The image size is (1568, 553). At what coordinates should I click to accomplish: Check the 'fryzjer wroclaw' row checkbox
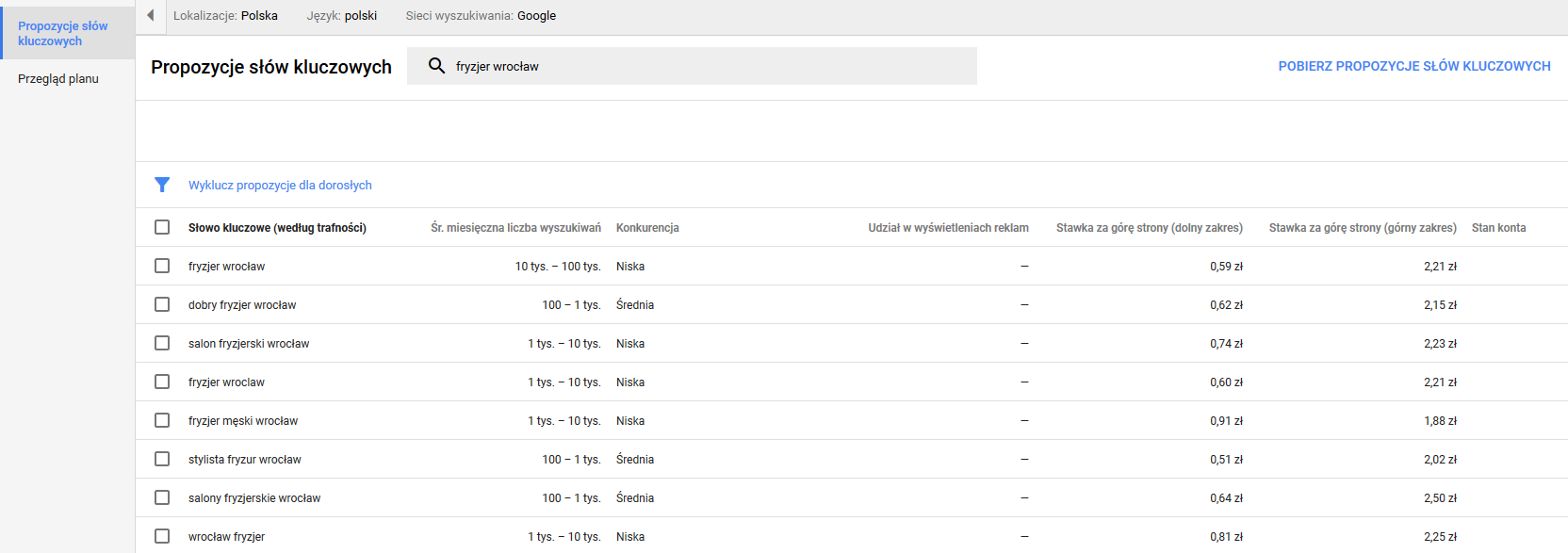[x=162, y=382]
